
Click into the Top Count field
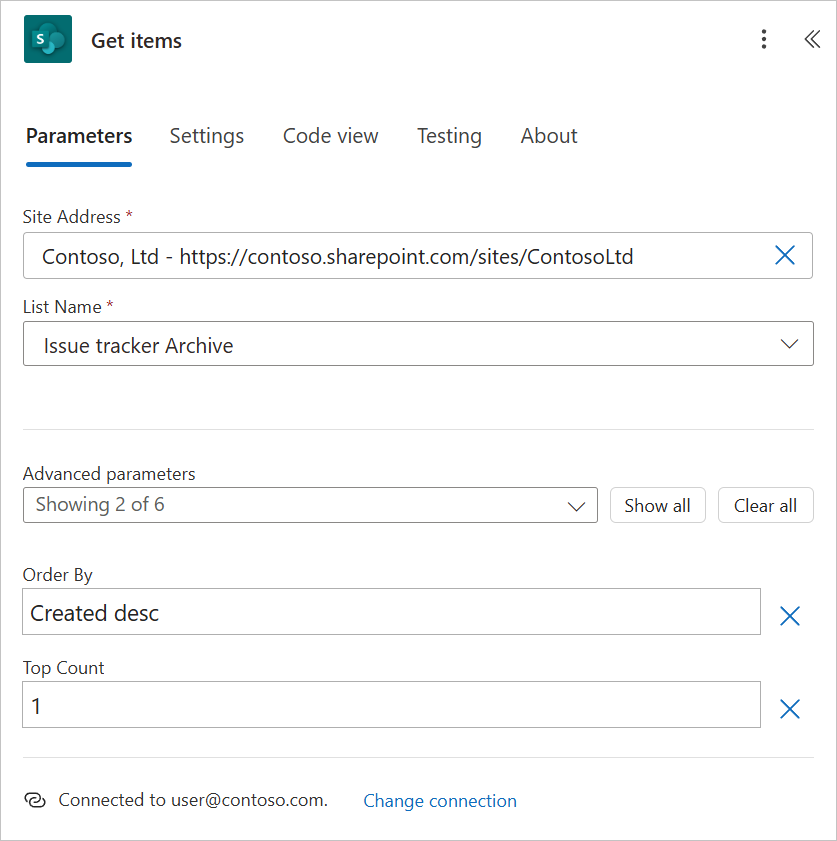391,705
